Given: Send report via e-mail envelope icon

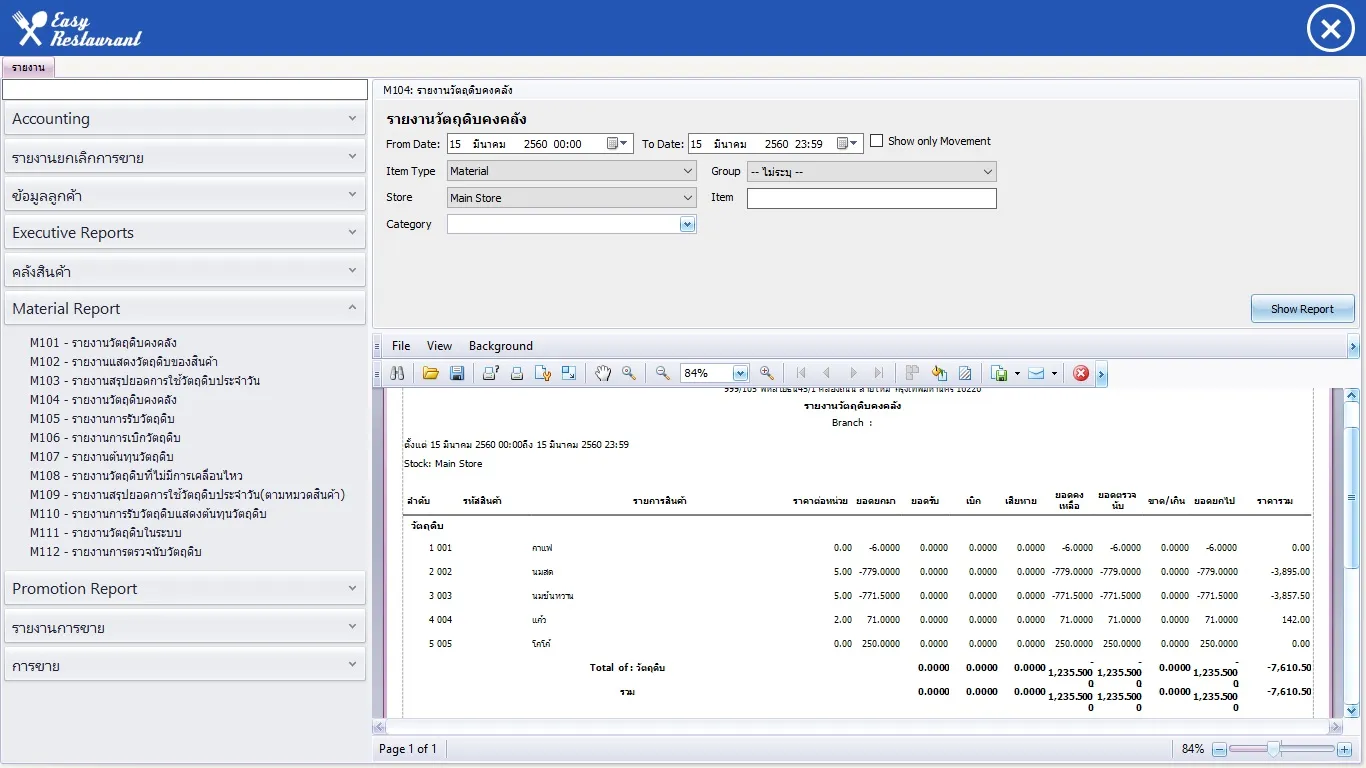Looking at the screenshot, I should pos(1036,373).
